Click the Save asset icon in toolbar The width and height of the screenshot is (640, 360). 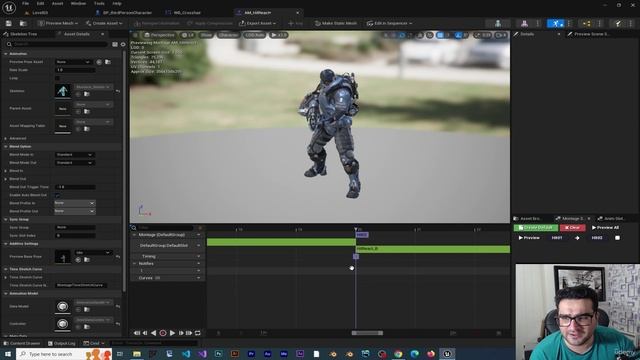[9, 23]
